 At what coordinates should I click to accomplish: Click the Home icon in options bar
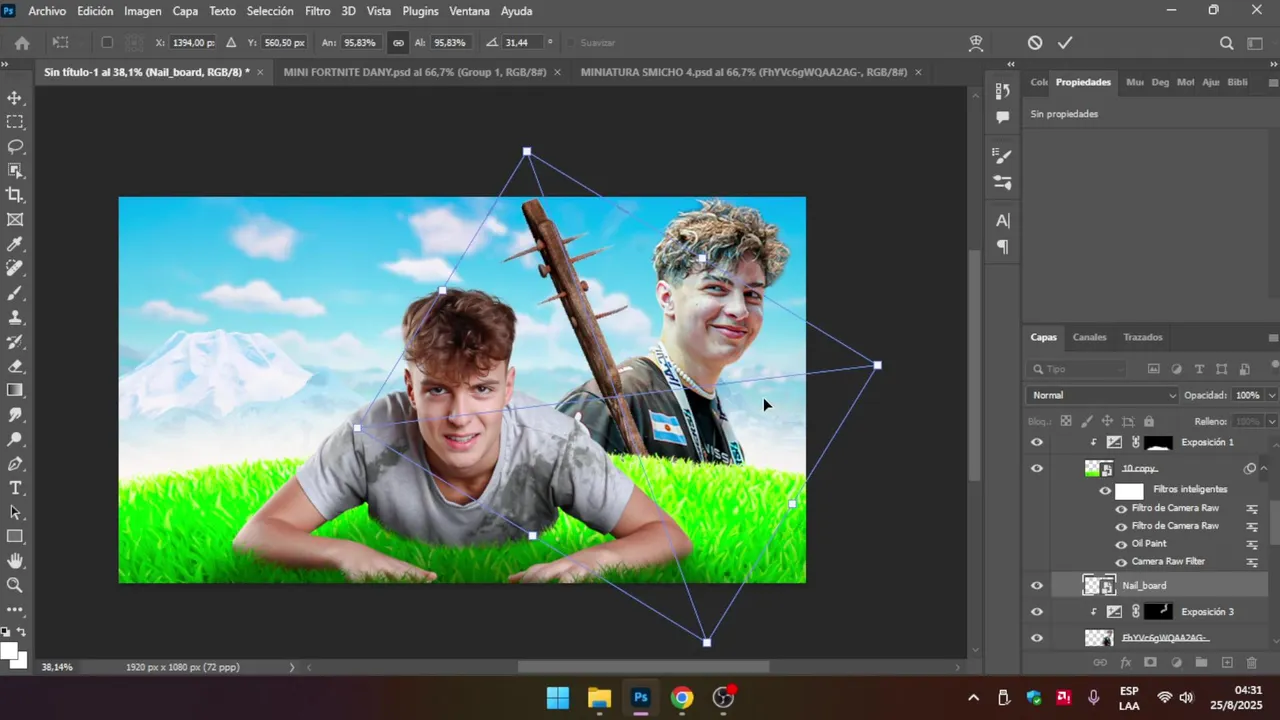(x=22, y=43)
